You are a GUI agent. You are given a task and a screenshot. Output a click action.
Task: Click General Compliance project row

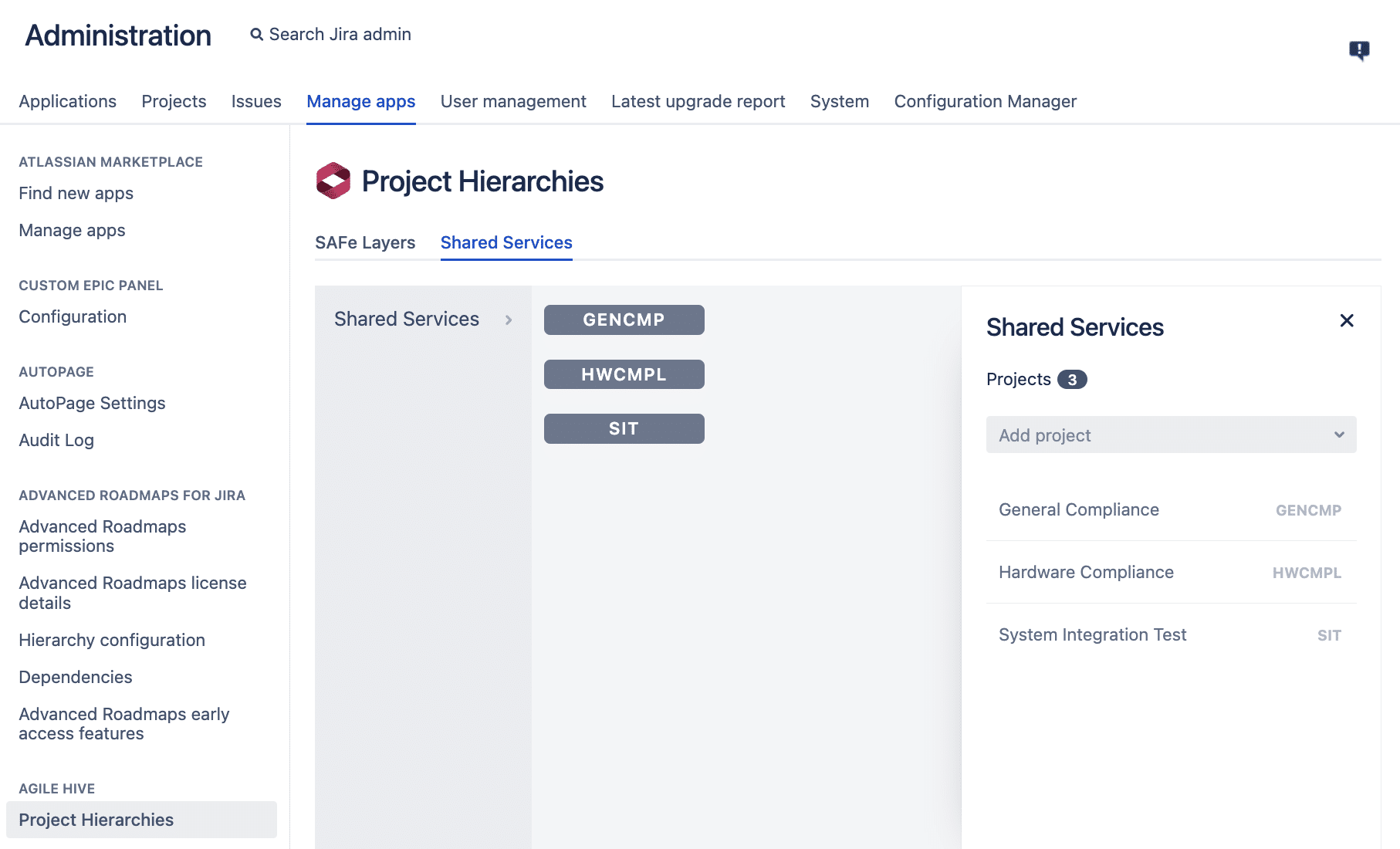point(1171,510)
